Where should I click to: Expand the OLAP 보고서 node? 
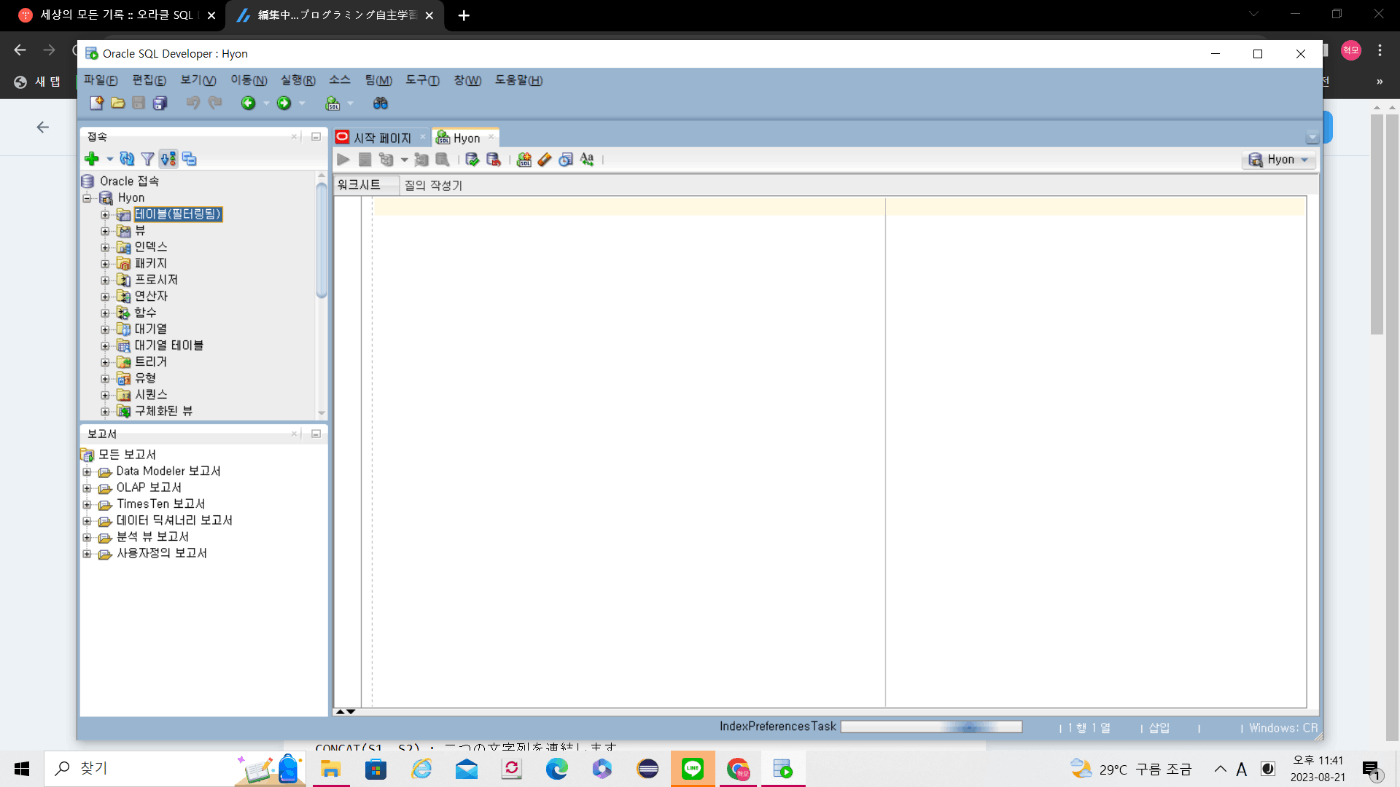tap(87, 488)
